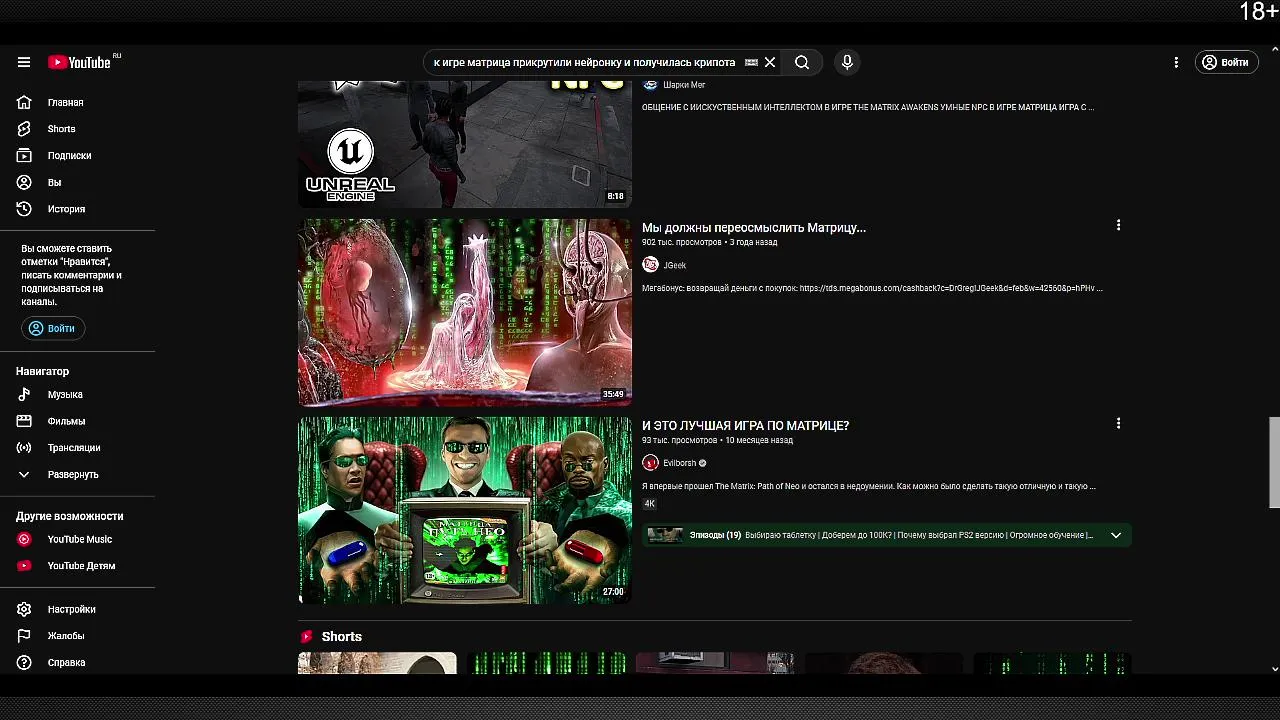Click the Эпизоды (19) chapter bar
The height and width of the screenshot is (720, 1280).
[x=886, y=535]
